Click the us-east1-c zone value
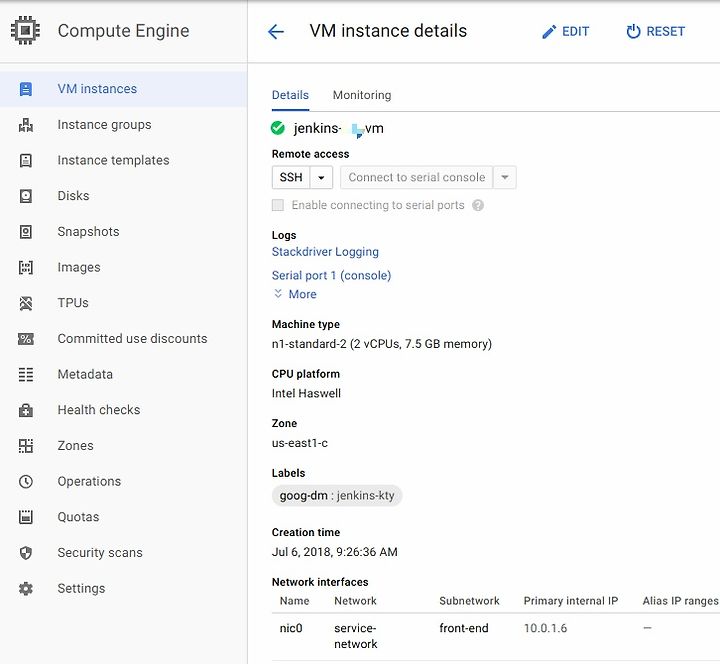This screenshot has height=664, width=720. [300, 443]
